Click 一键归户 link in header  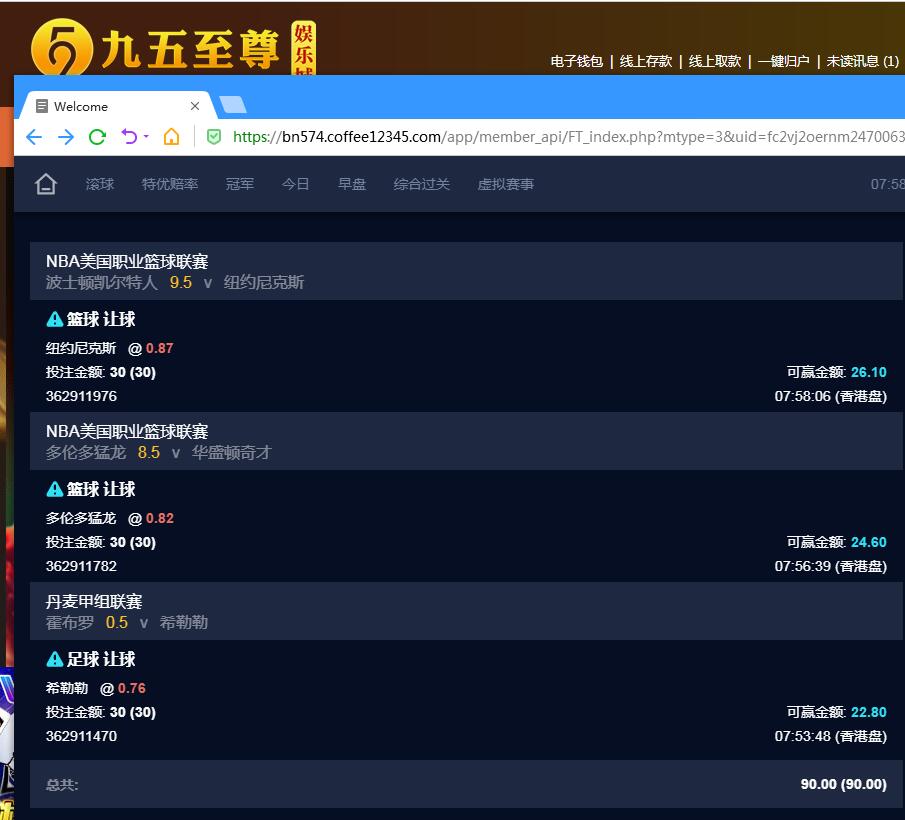783,61
